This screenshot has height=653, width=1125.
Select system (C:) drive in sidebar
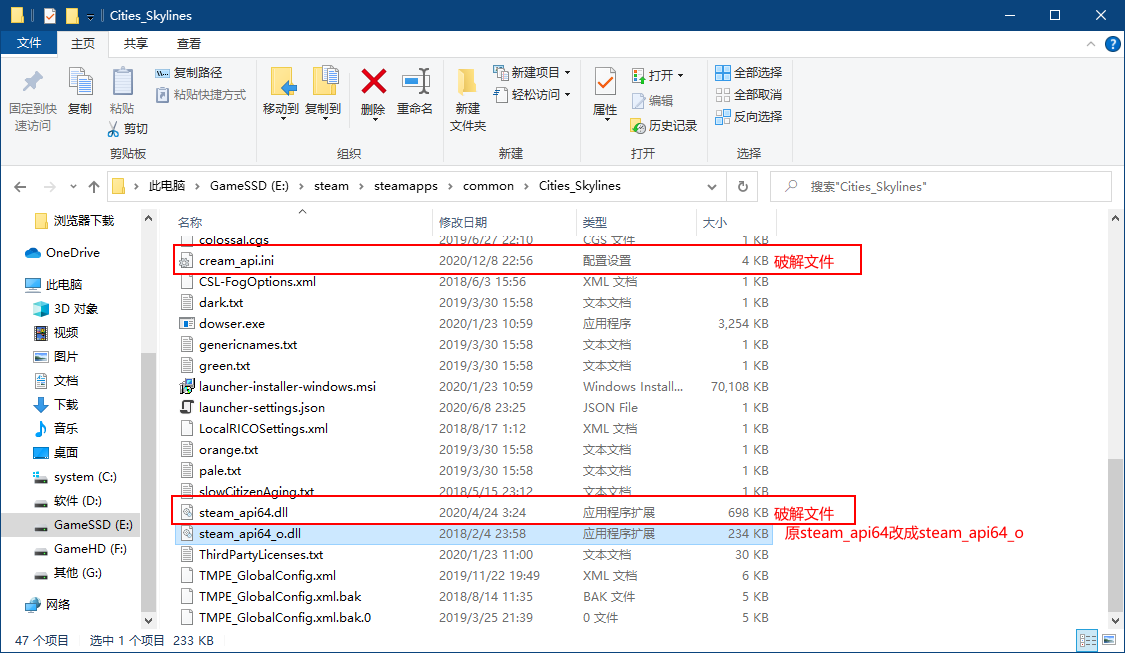[x=85, y=476]
